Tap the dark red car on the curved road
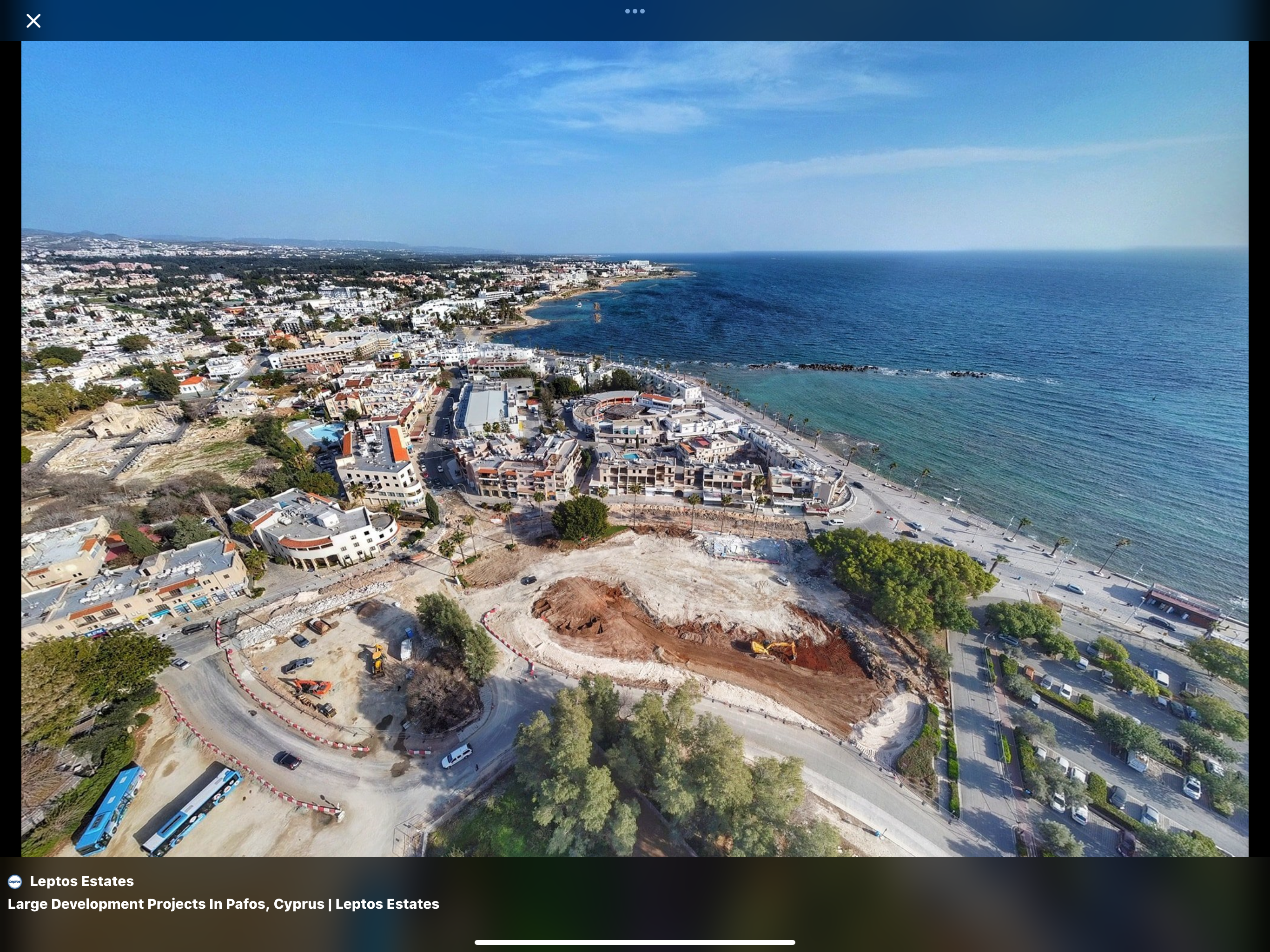The height and width of the screenshot is (952, 1270). pyautogui.click(x=288, y=760)
